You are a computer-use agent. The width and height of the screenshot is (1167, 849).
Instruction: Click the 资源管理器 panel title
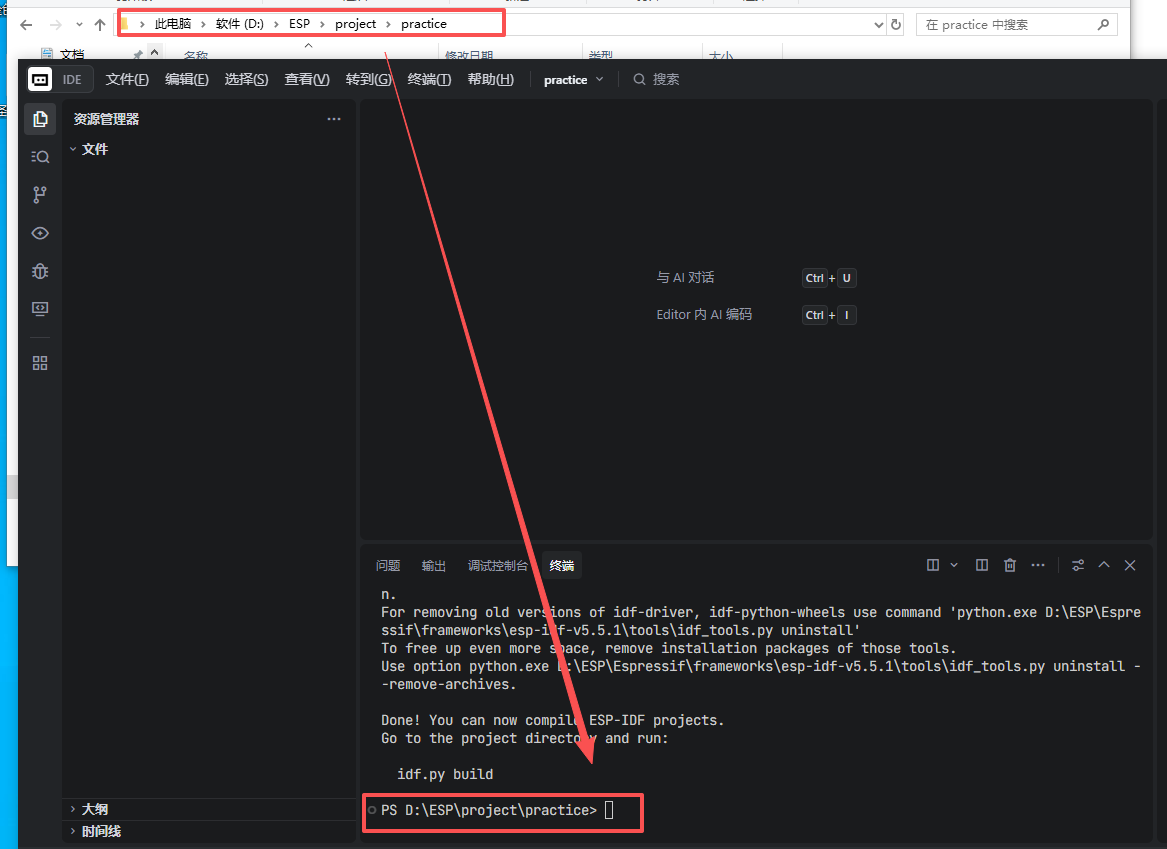coord(106,119)
